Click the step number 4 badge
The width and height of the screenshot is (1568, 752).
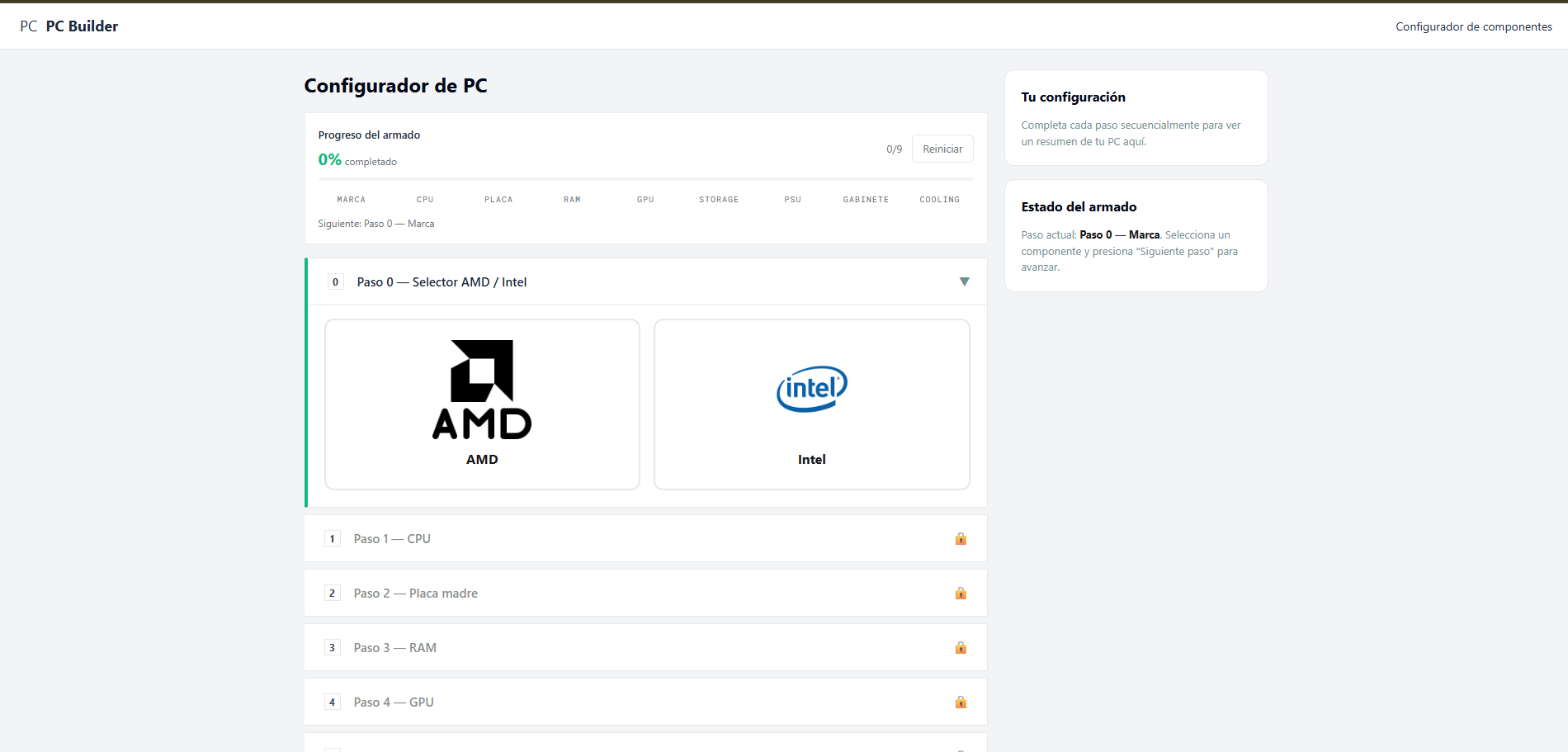coord(332,702)
